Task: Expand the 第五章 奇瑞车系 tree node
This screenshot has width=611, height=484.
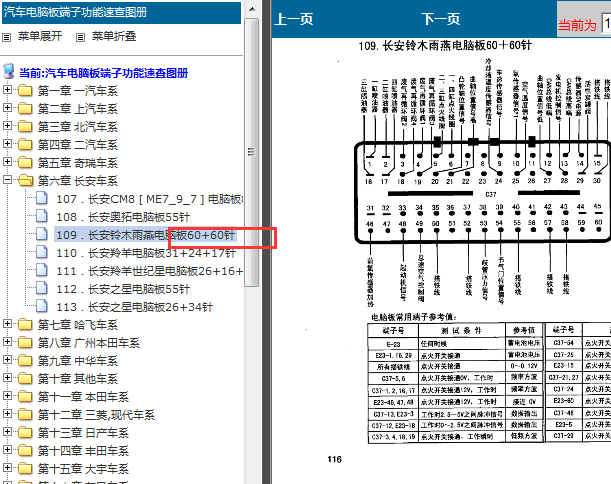Action: pyautogui.click(x=7, y=161)
